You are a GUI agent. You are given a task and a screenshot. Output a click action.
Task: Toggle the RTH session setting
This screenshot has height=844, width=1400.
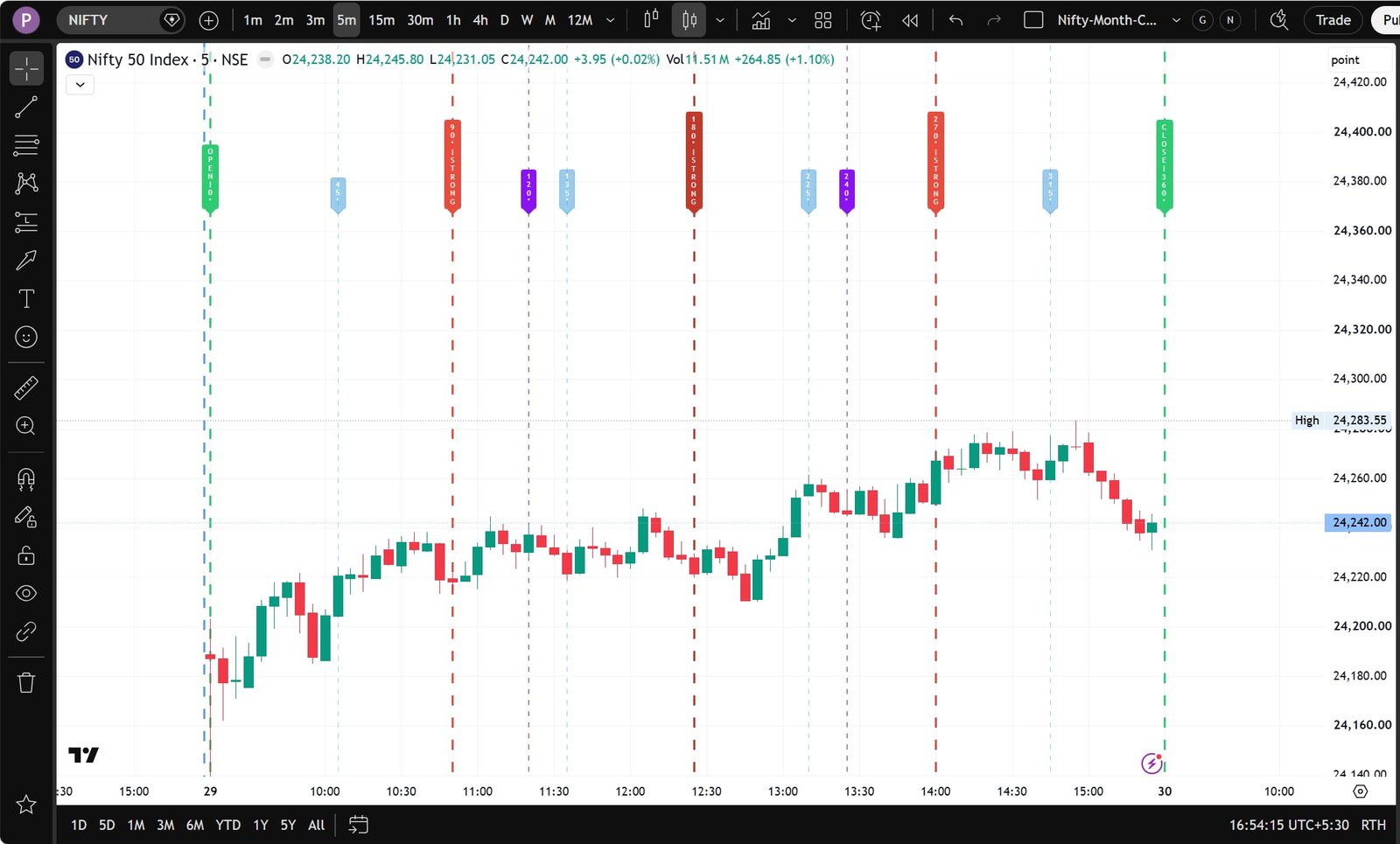pyautogui.click(x=1374, y=825)
